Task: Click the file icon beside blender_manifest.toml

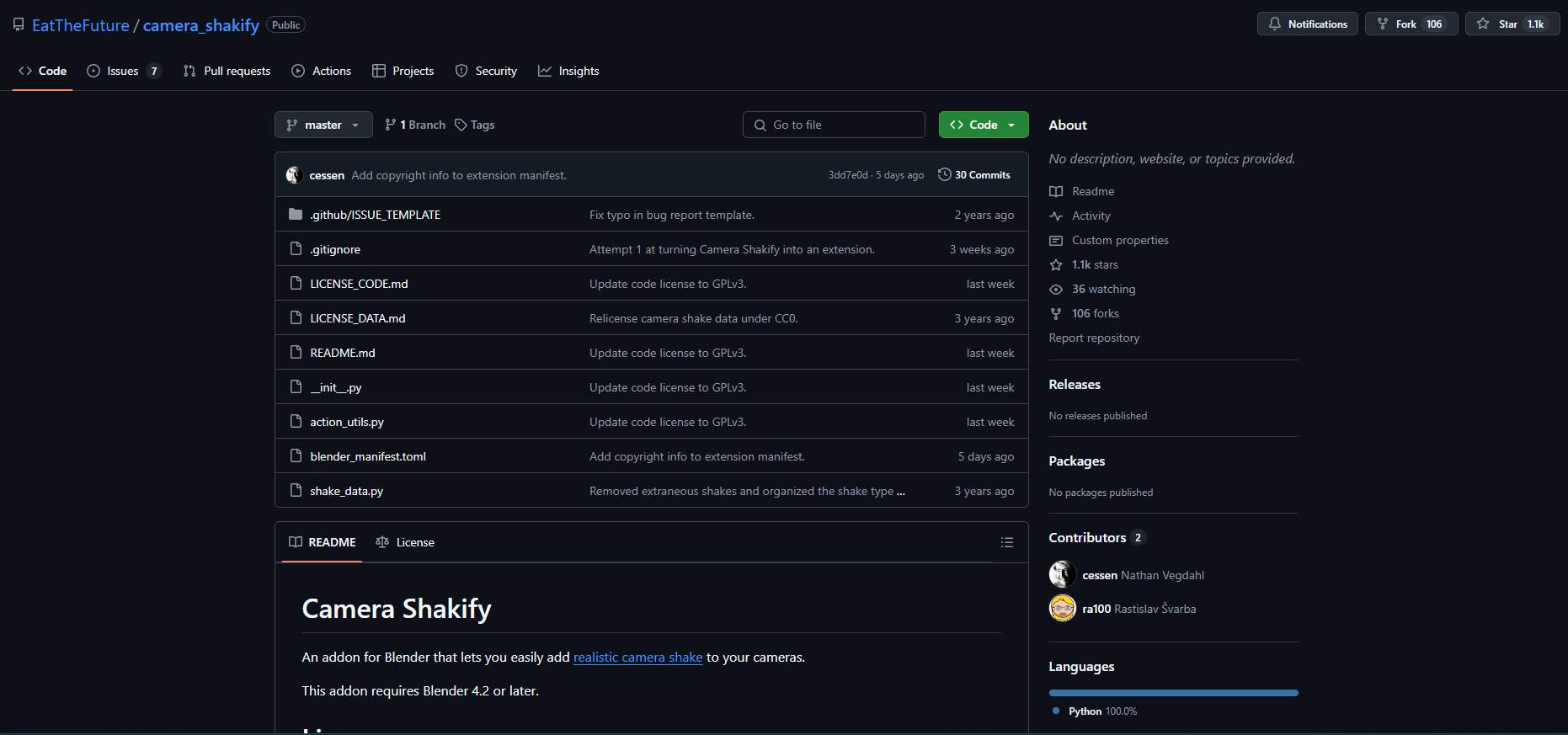Action: coord(296,456)
